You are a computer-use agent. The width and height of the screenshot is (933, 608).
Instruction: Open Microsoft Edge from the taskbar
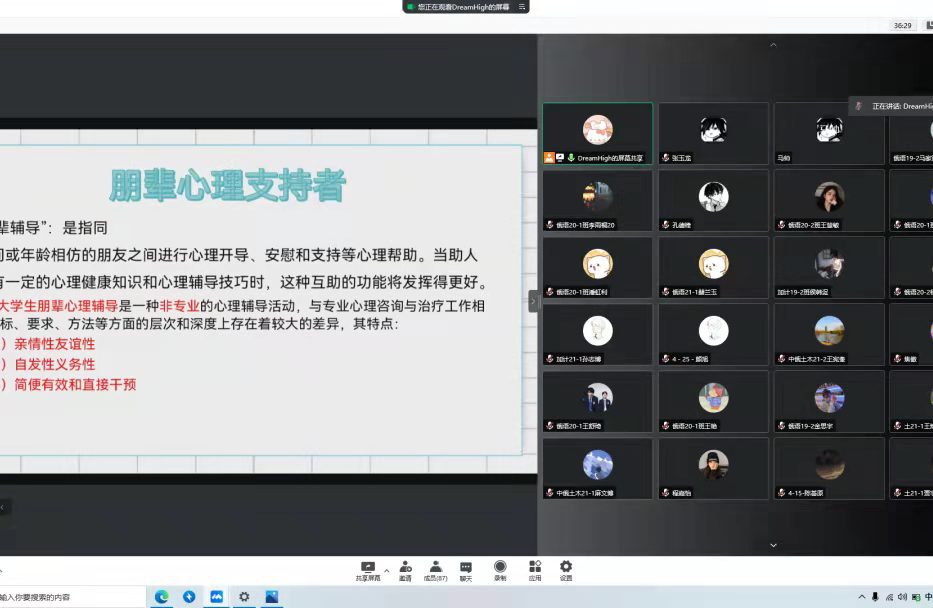point(161,597)
